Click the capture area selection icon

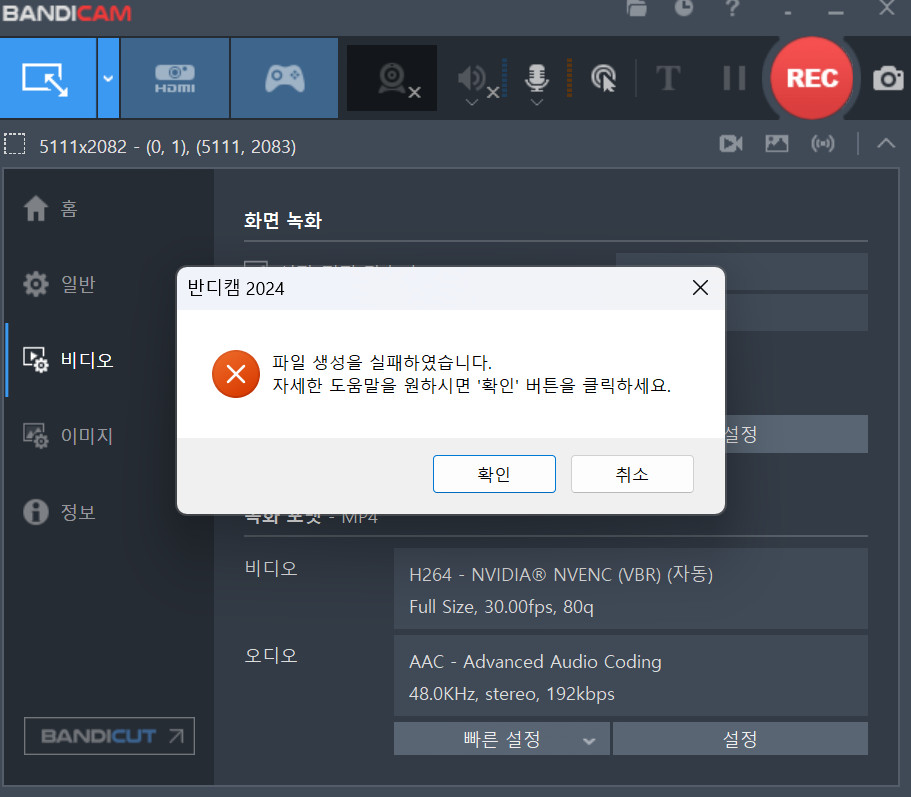tap(15, 144)
